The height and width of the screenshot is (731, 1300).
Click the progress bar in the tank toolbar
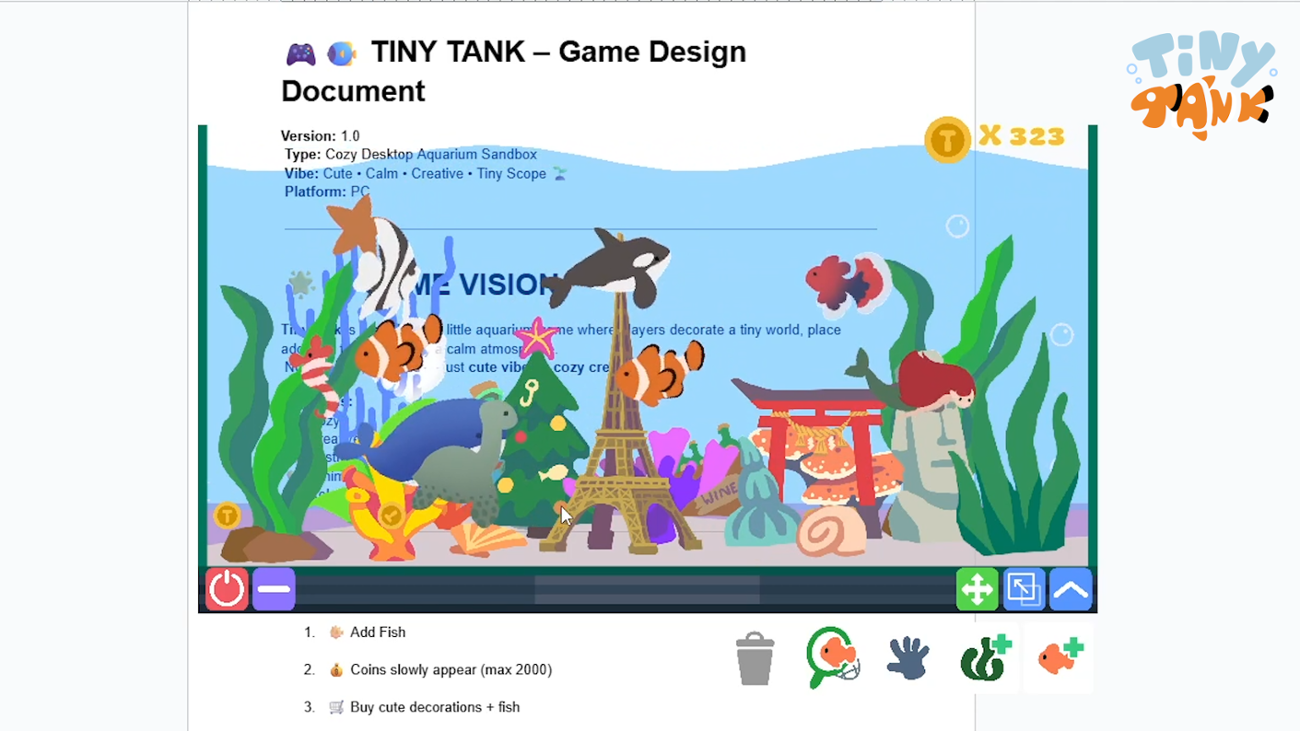pyautogui.click(x=645, y=589)
